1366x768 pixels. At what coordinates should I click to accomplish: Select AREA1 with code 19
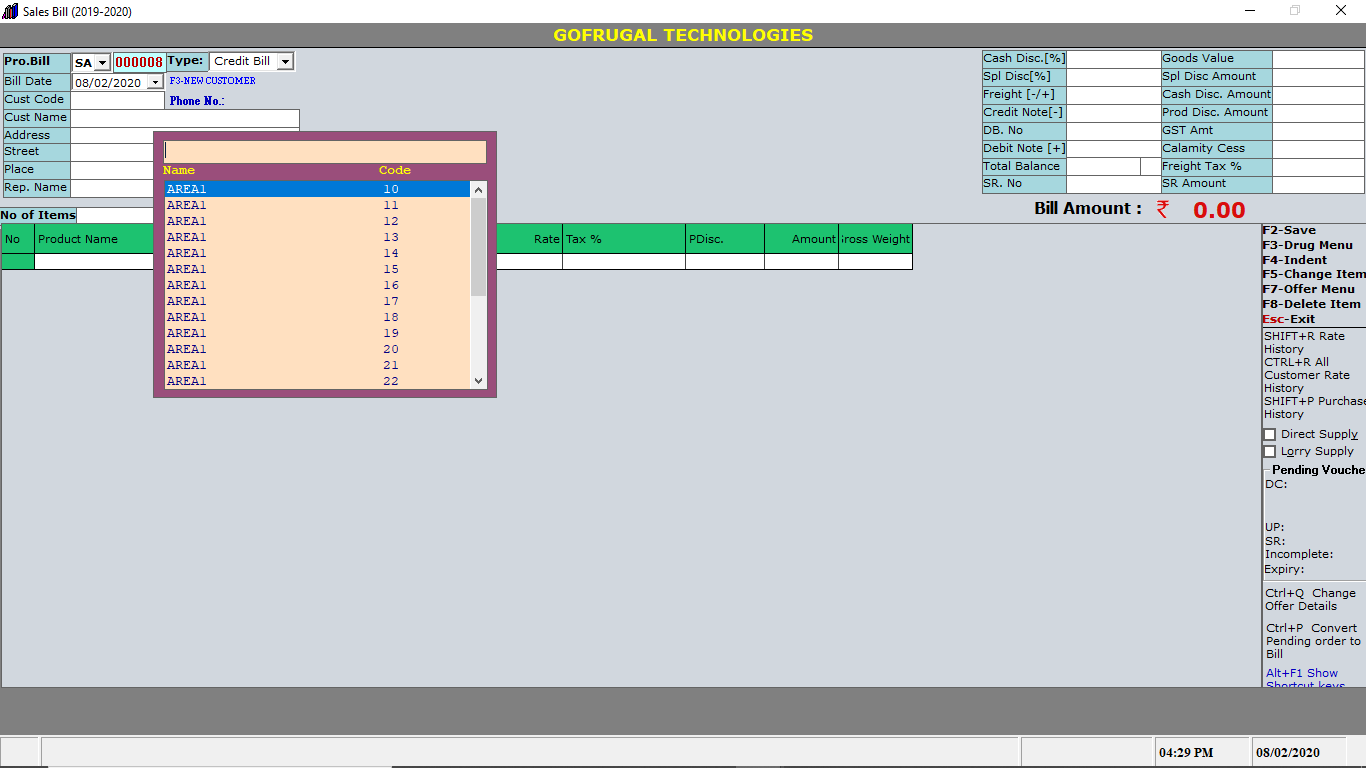click(317, 333)
